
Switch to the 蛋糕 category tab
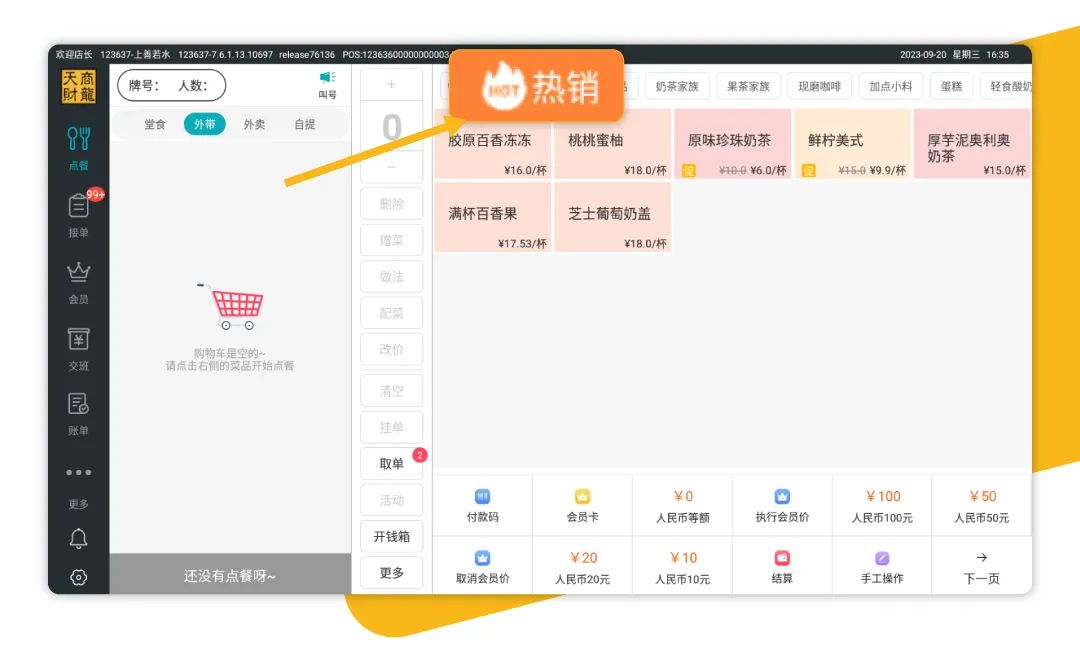point(951,86)
